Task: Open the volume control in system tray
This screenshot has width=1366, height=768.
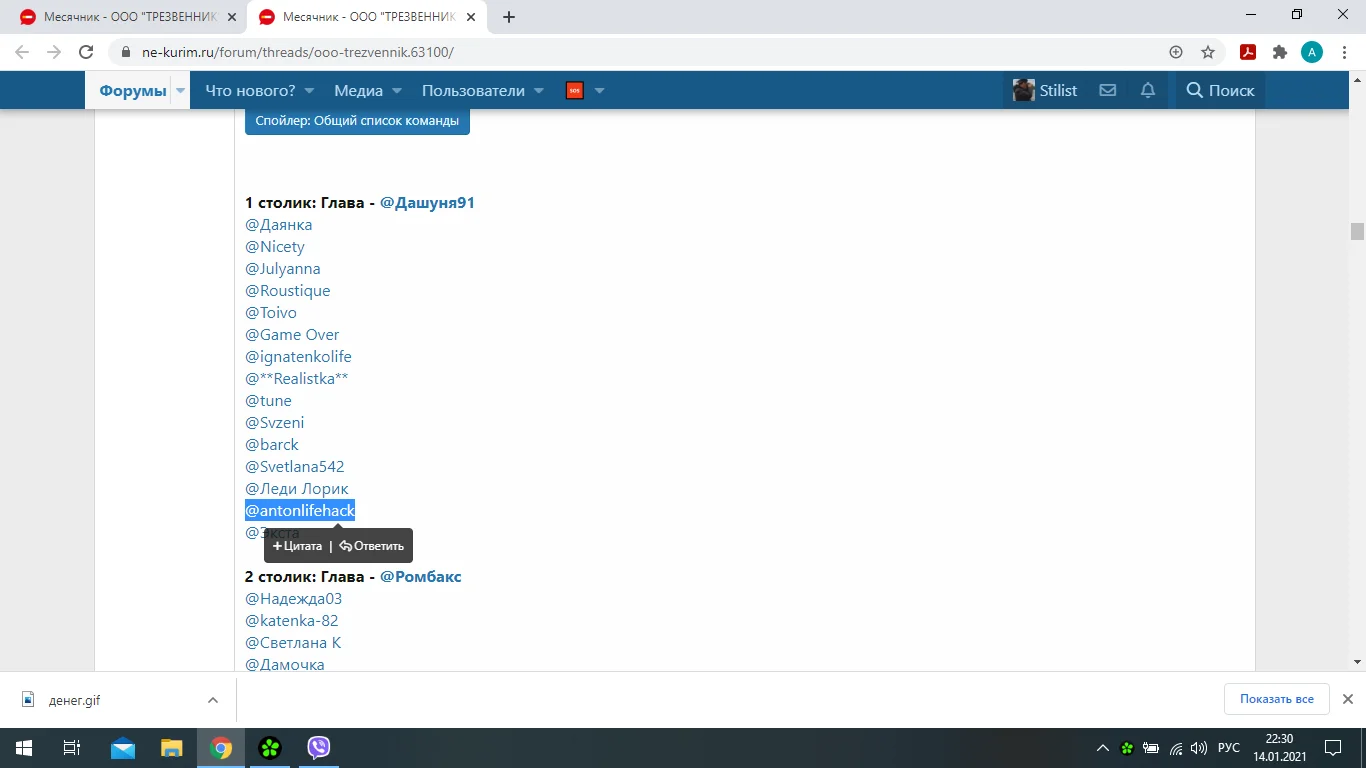Action: click(x=1199, y=748)
